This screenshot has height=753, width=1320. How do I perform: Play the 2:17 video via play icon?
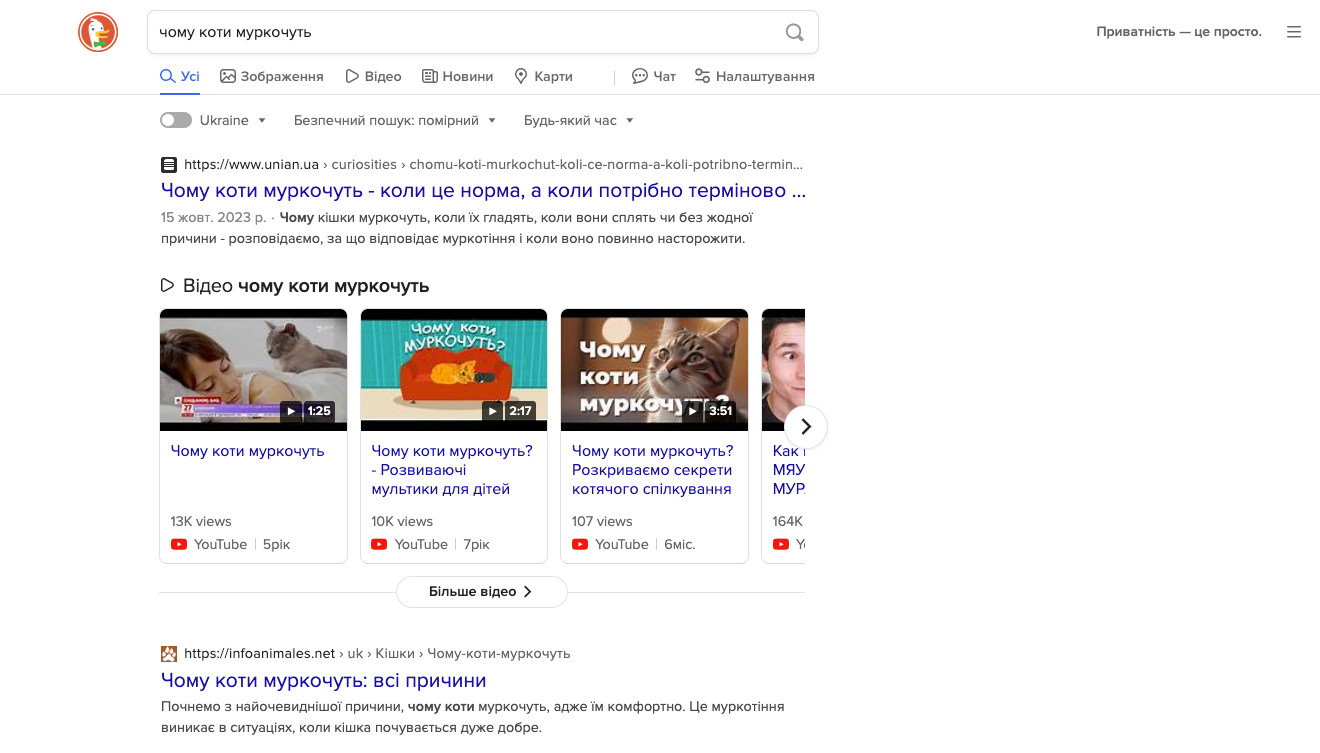coord(492,410)
